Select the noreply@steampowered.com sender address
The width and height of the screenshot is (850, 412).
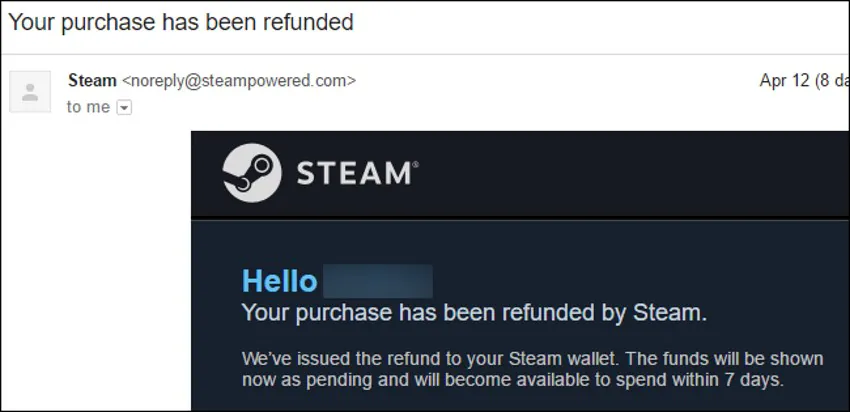tap(239, 81)
